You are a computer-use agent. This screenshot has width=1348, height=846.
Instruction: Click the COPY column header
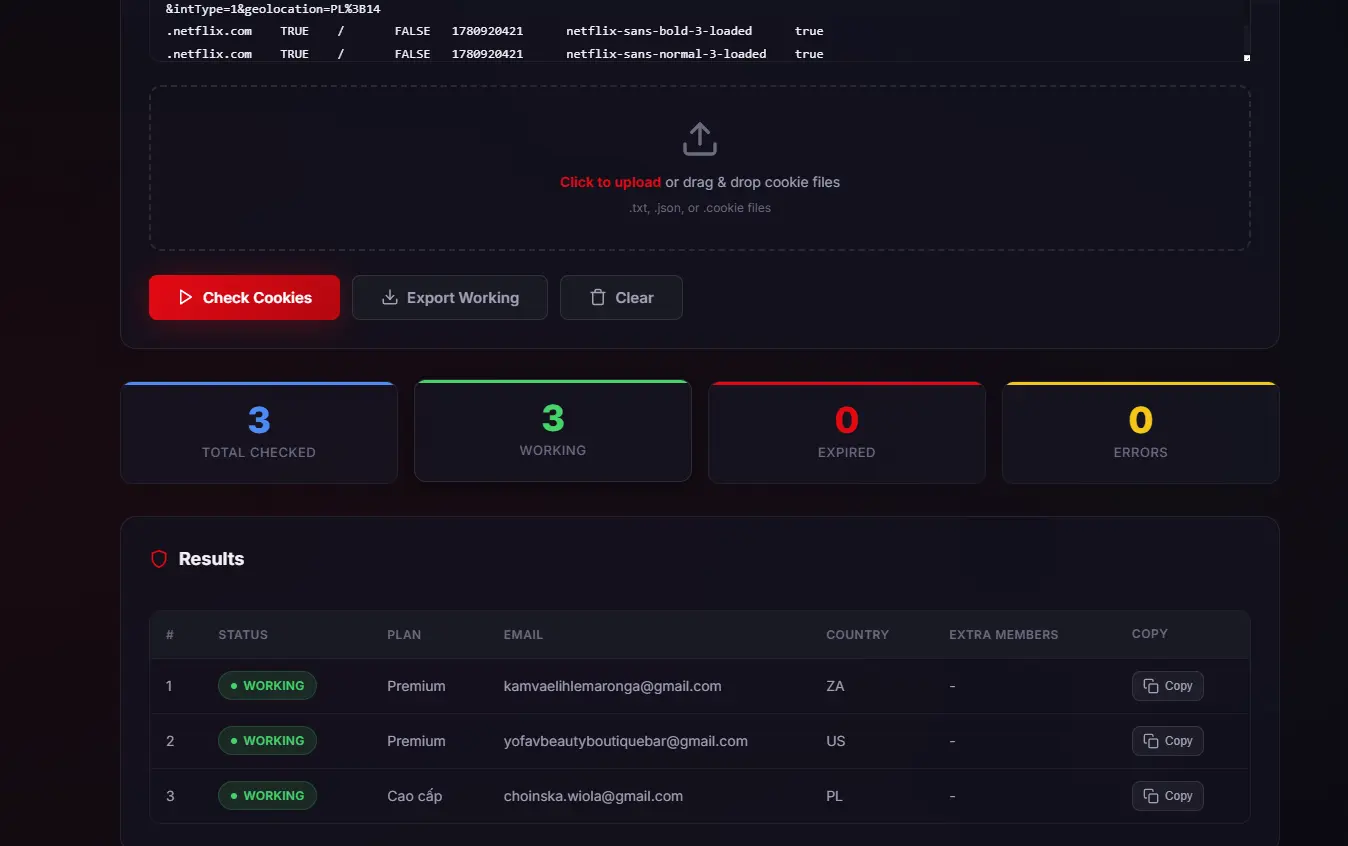point(1150,634)
